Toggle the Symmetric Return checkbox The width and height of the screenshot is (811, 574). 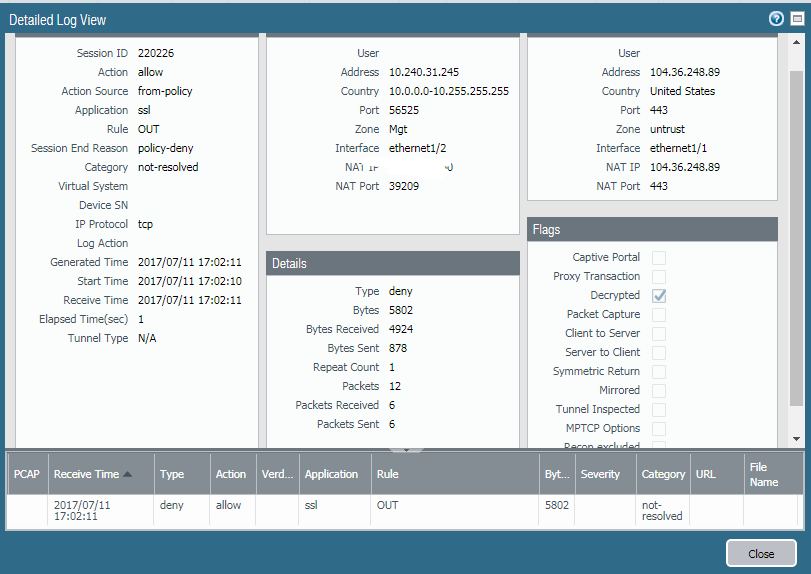(659, 372)
